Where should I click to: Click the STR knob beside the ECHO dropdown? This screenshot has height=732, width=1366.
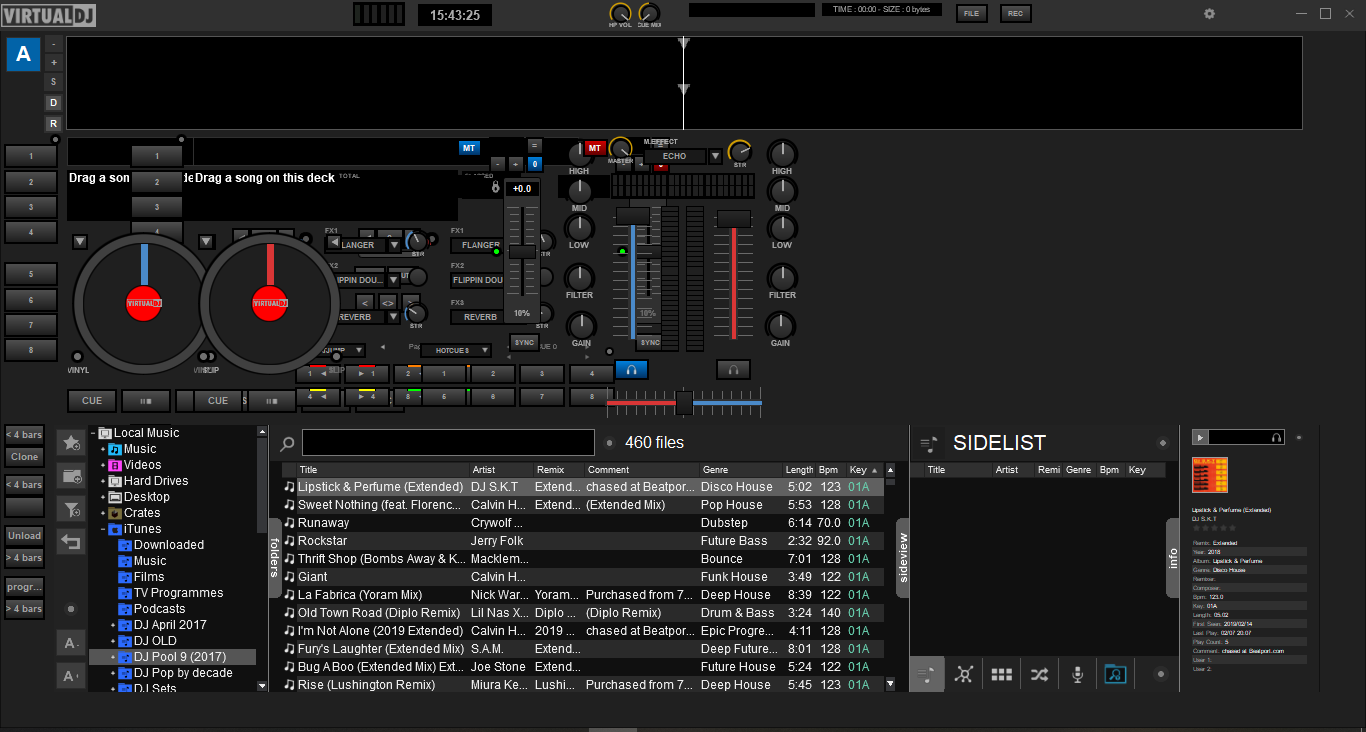740,150
